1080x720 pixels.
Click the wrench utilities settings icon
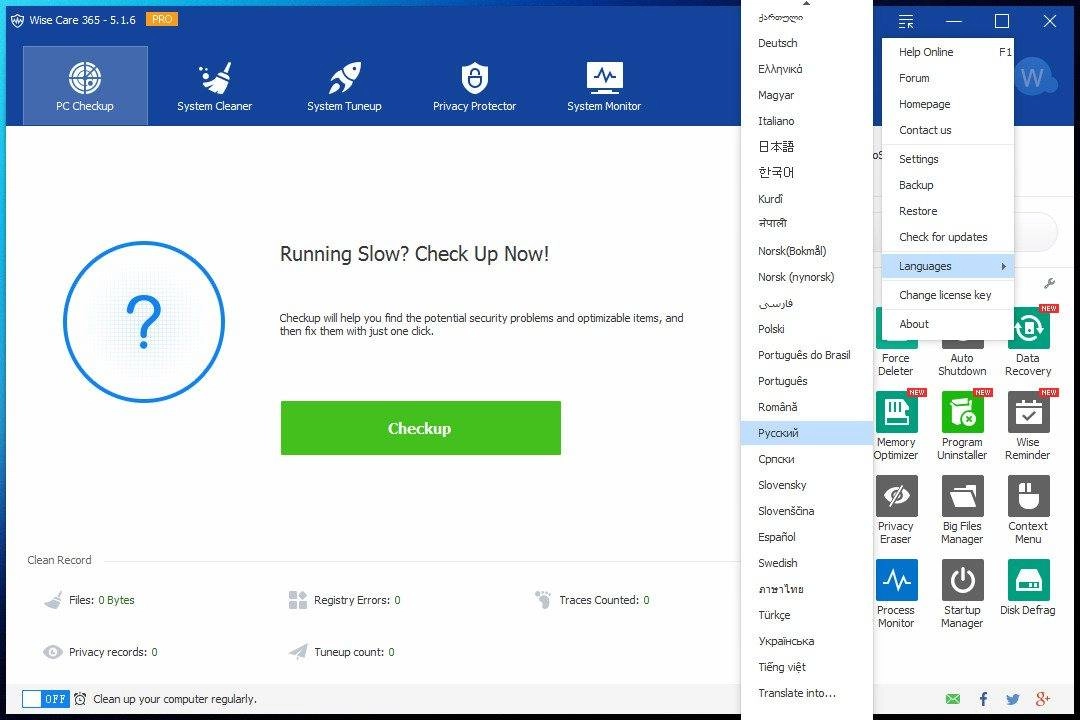(1049, 283)
